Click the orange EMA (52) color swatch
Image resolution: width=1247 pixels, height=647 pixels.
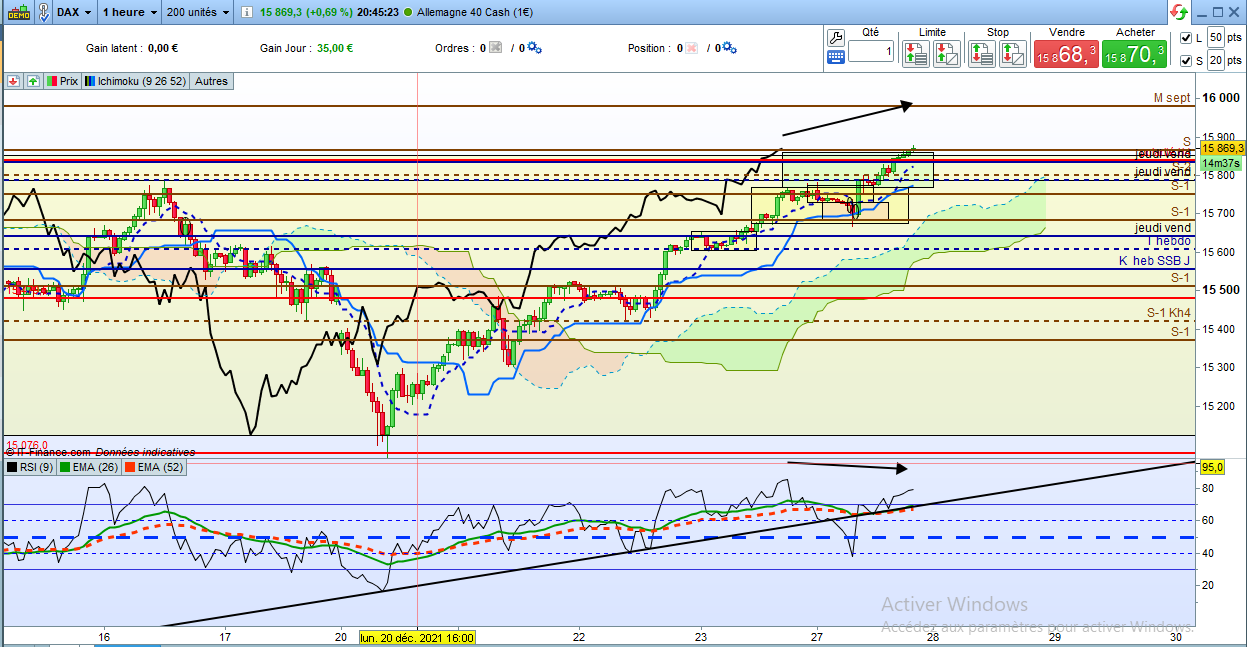pos(130,467)
